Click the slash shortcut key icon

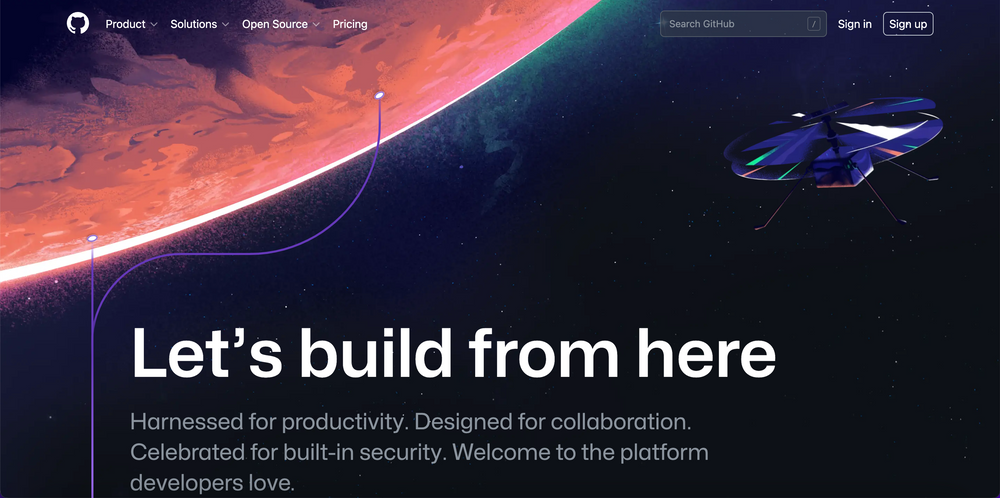[x=813, y=24]
